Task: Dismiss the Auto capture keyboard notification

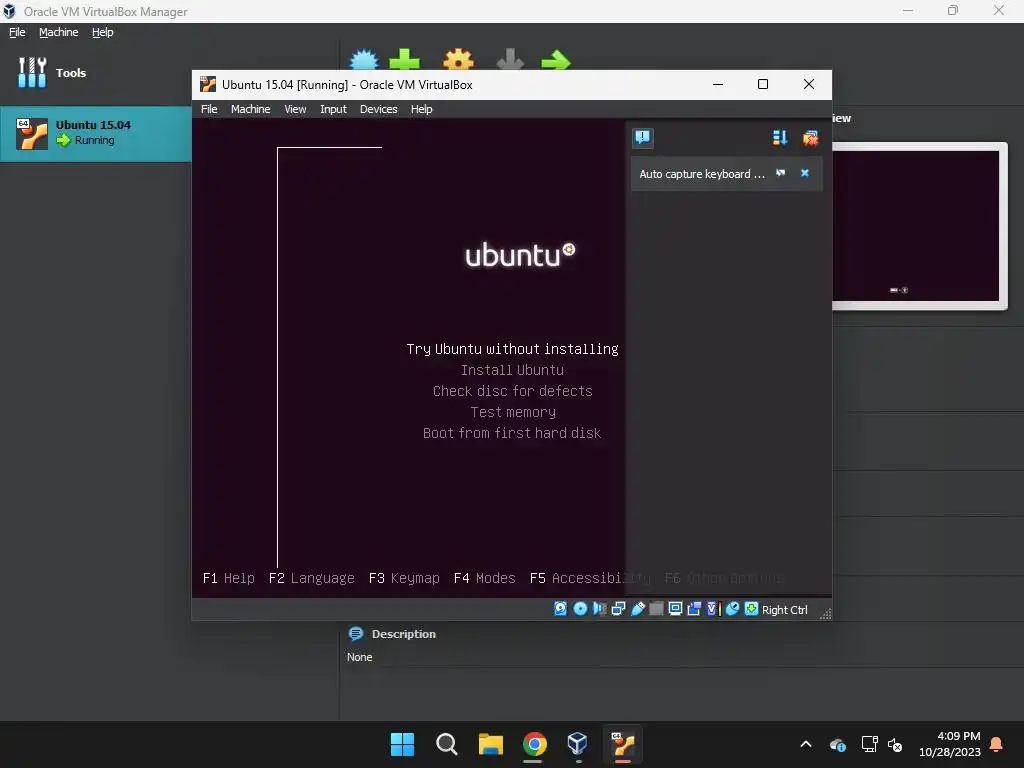Action: tap(805, 173)
